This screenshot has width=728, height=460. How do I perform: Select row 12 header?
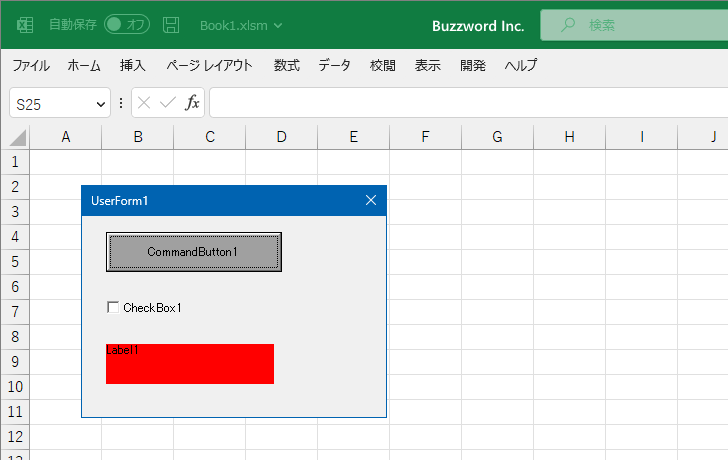click(15, 437)
